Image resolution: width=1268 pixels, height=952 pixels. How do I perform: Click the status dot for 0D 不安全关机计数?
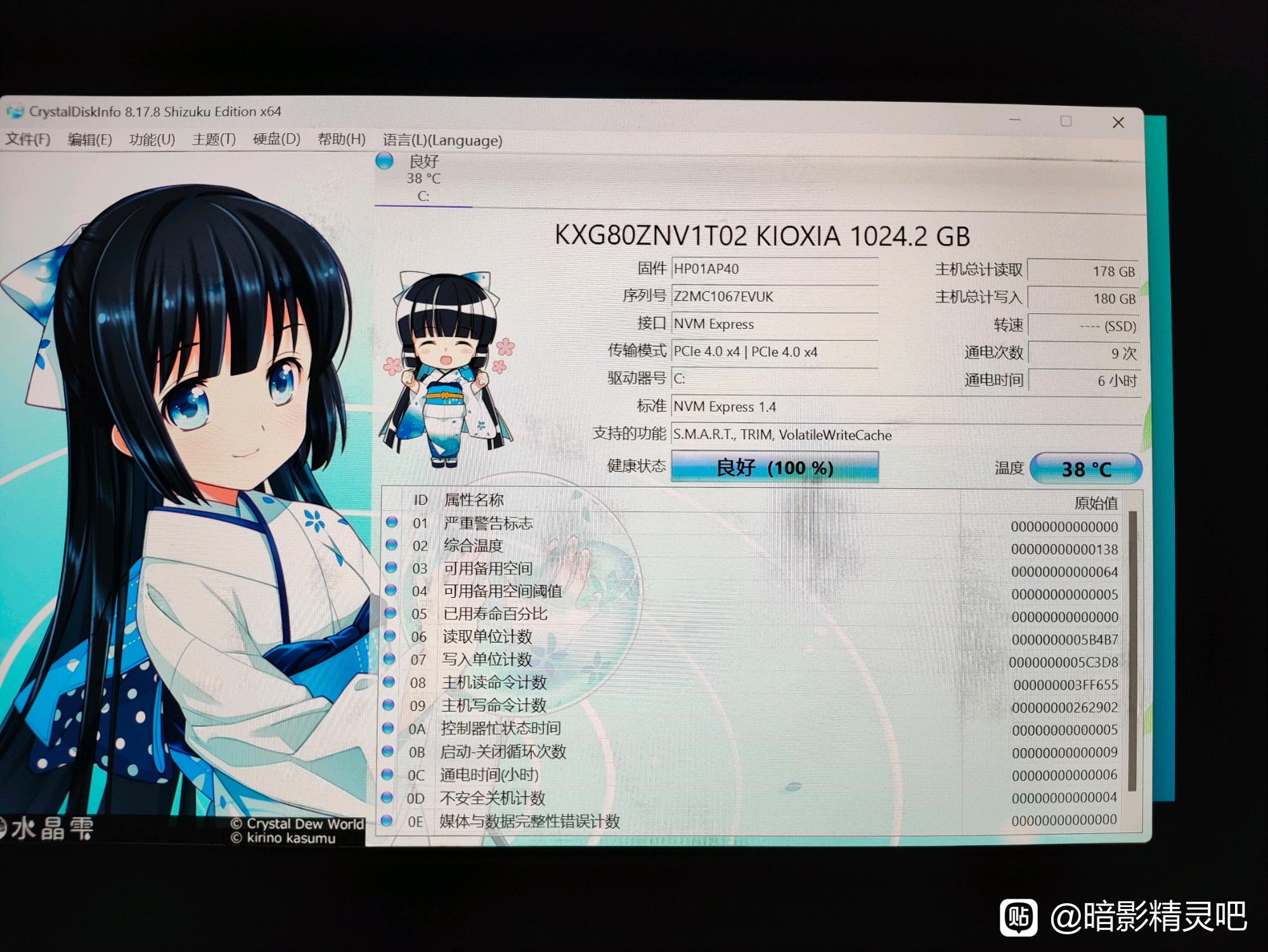(386, 797)
